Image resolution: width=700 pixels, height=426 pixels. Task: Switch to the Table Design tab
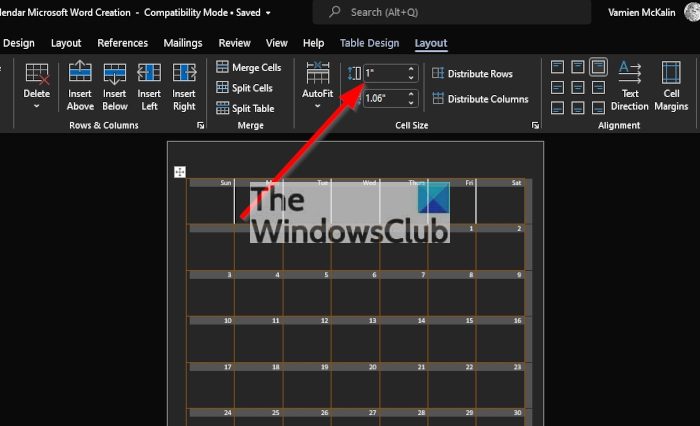(x=370, y=43)
